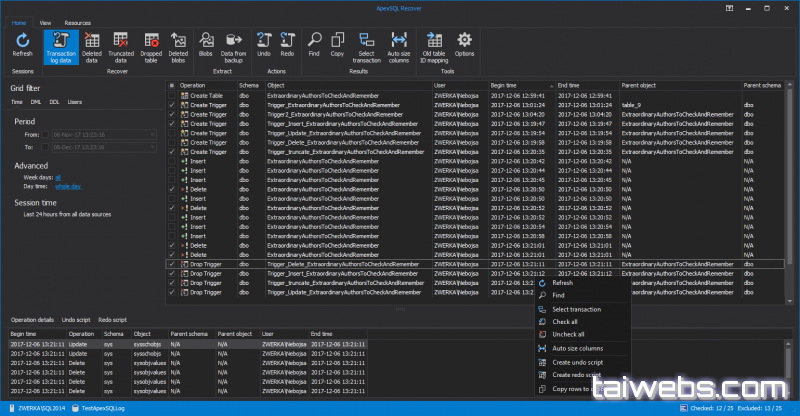Open the DML grid filter tab
Image resolution: width=800 pixels, height=416 pixels.
pos(36,102)
